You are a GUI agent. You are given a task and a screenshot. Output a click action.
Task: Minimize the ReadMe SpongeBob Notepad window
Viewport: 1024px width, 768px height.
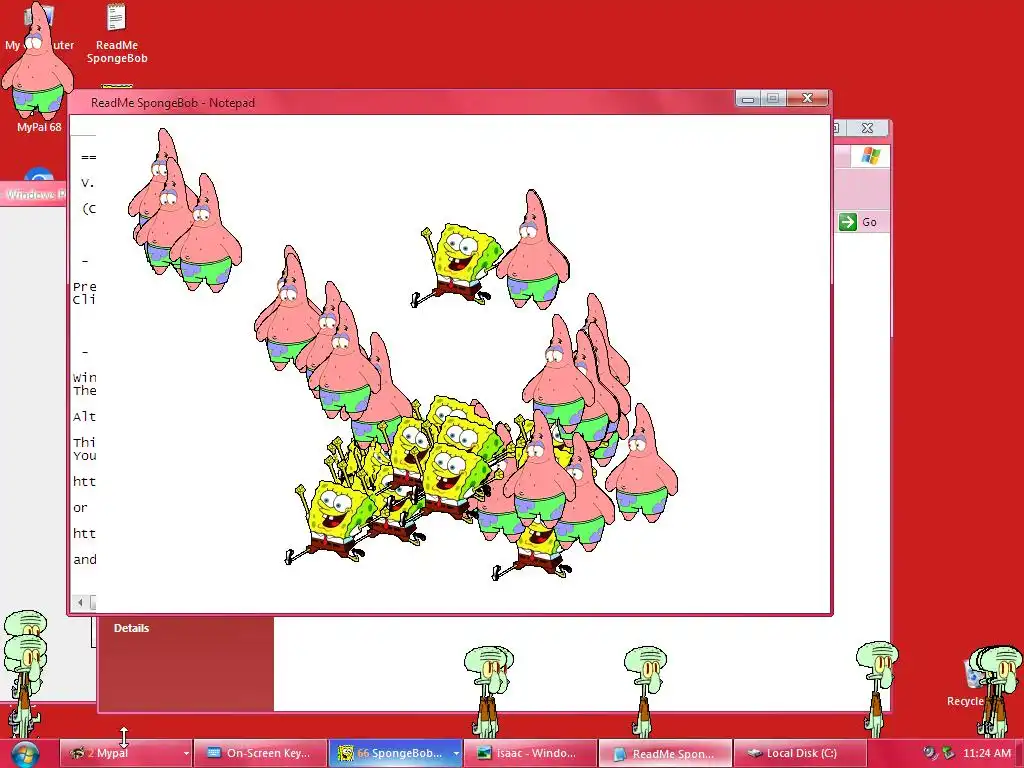(748, 99)
